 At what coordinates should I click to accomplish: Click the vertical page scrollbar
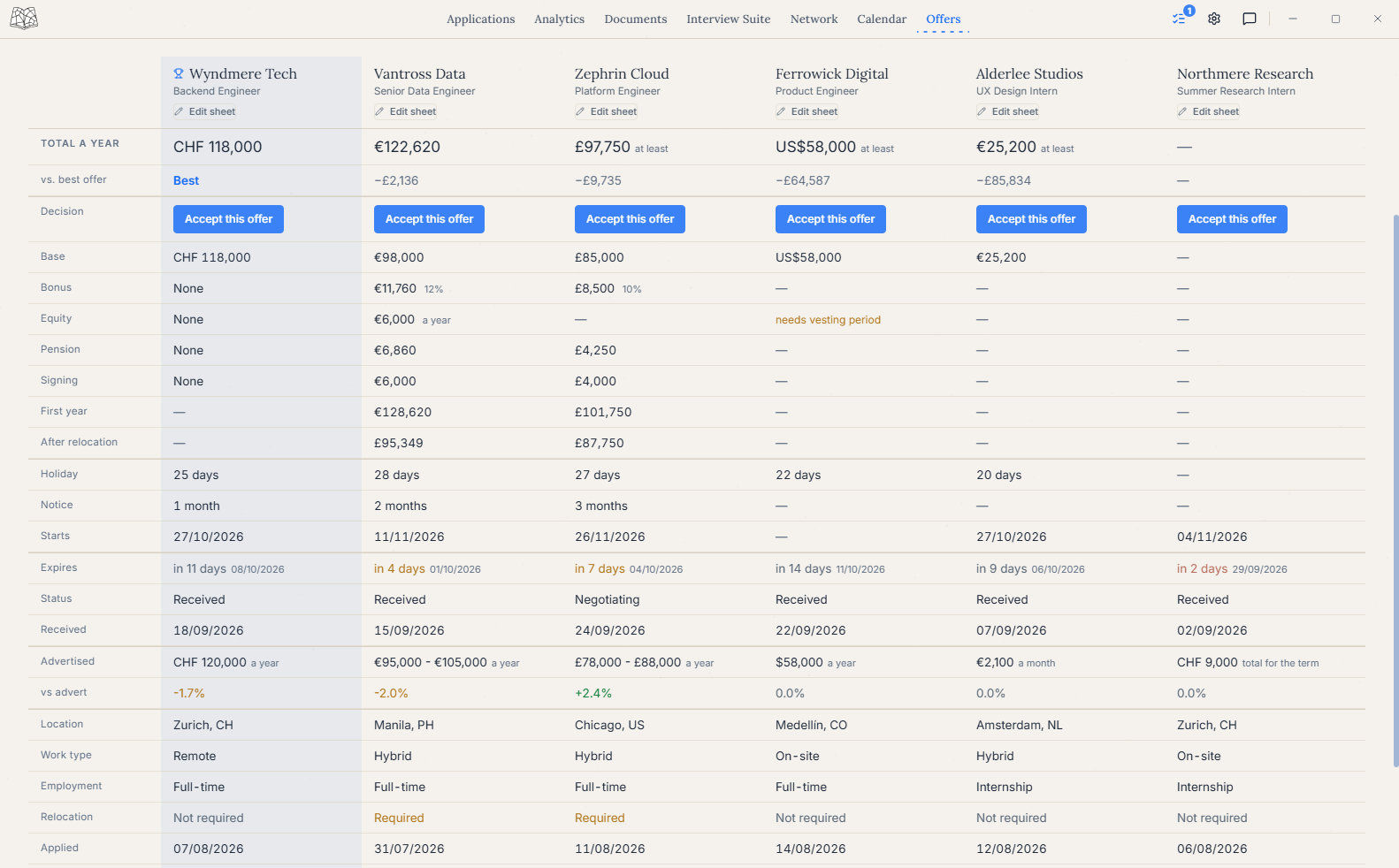(x=1395, y=491)
